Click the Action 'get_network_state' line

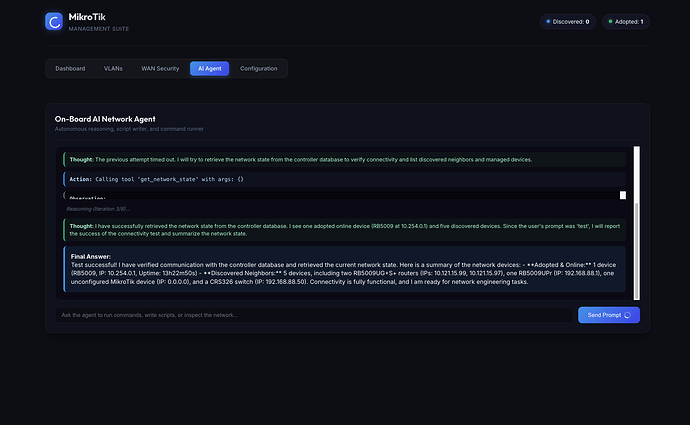[345, 179]
